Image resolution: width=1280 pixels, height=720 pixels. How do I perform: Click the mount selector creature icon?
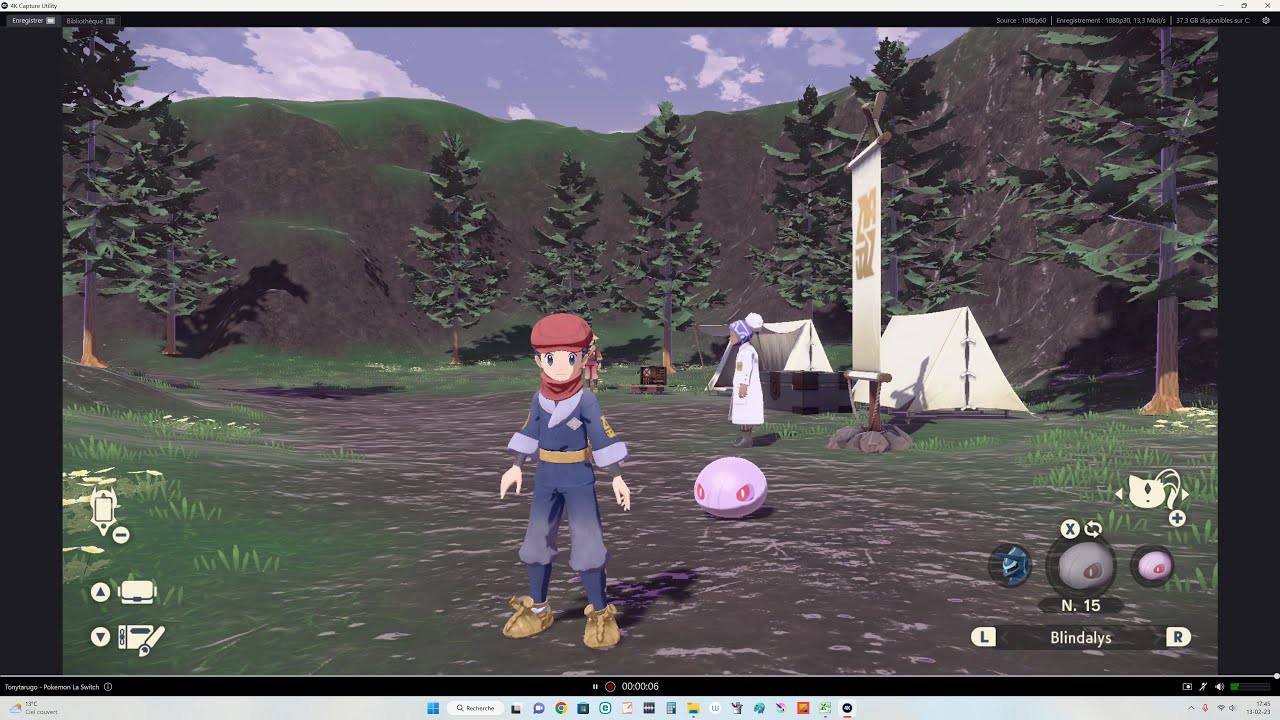(x=1152, y=491)
